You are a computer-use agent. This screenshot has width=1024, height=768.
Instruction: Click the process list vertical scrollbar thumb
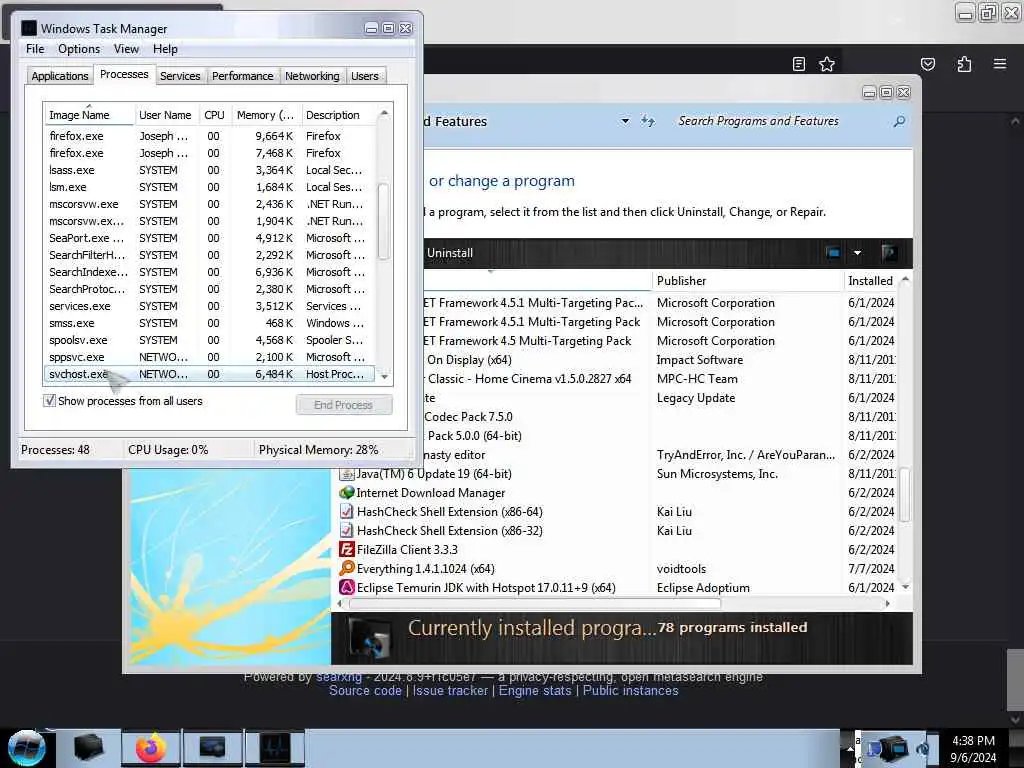click(384, 221)
